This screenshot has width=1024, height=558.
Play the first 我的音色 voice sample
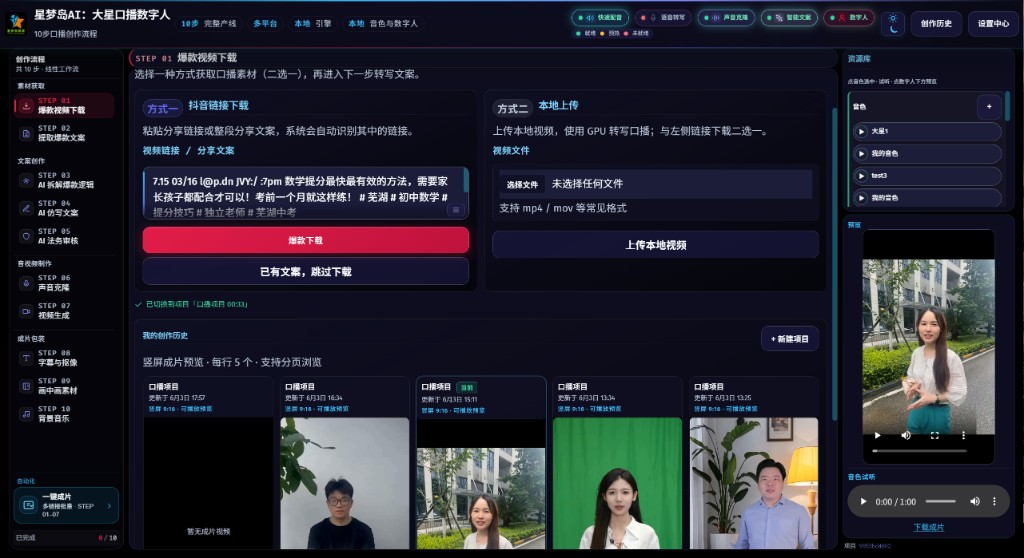click(861, 154)
